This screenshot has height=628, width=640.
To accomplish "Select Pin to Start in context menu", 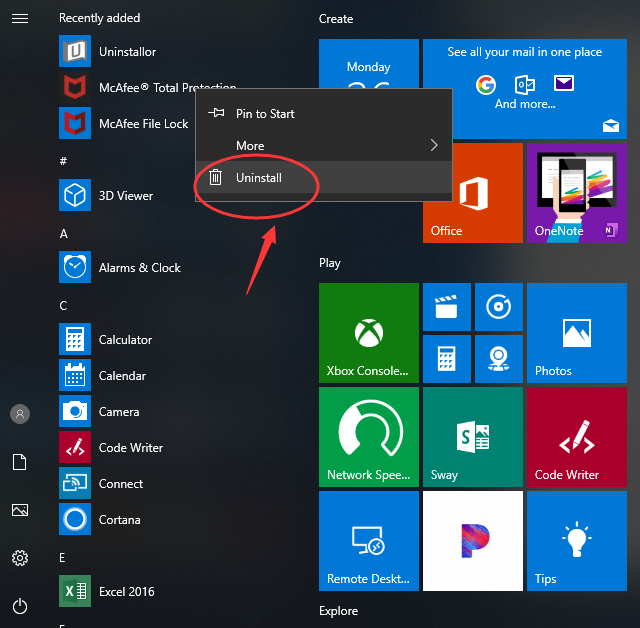I will (324, 113).
